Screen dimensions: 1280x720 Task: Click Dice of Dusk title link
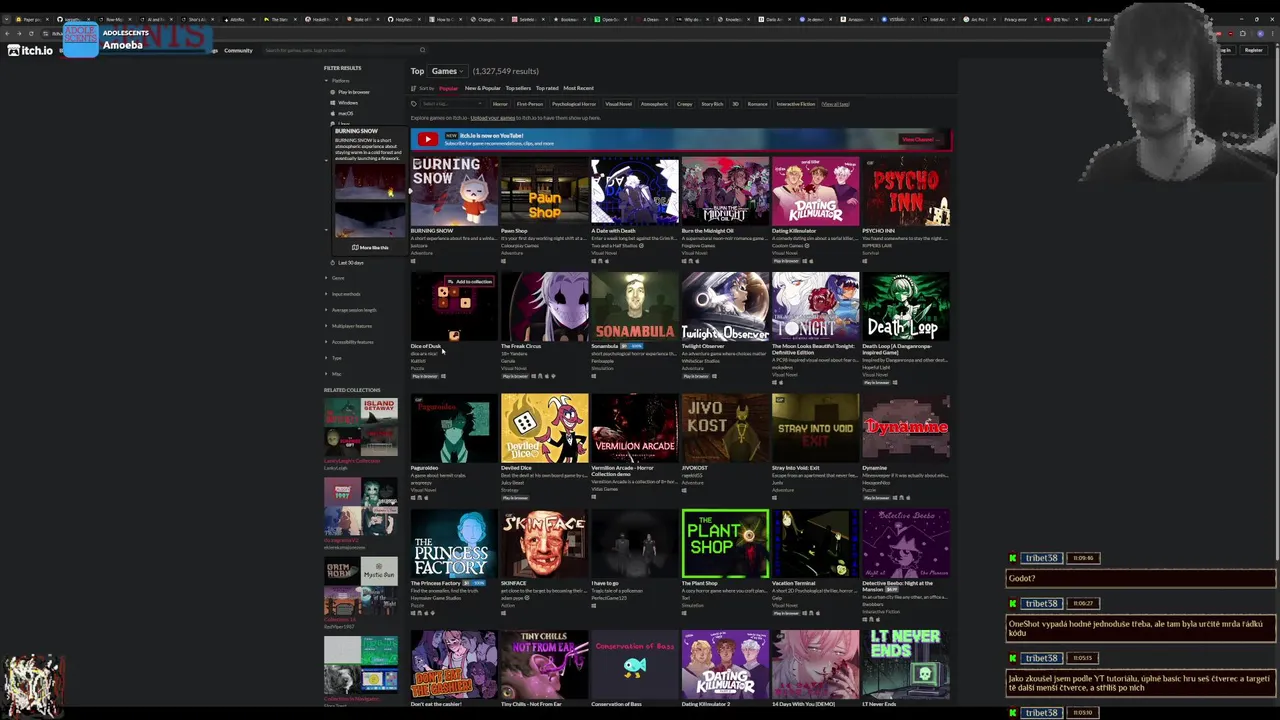[x=425, y=346]
